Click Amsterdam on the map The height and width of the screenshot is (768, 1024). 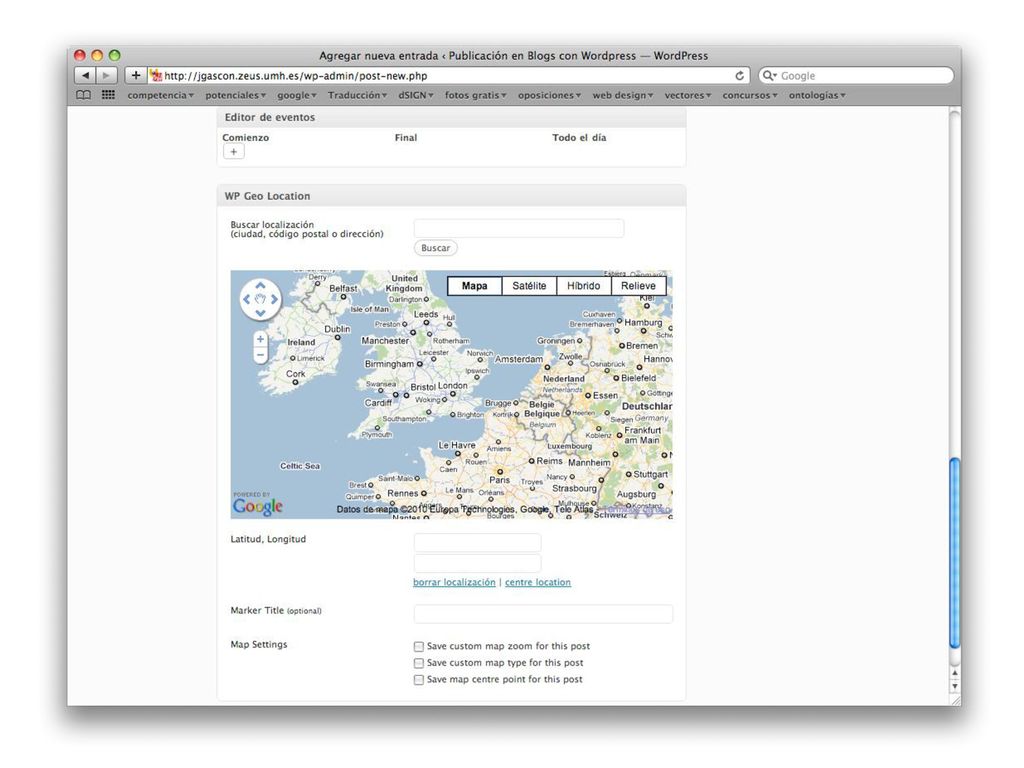coord(519,359)
